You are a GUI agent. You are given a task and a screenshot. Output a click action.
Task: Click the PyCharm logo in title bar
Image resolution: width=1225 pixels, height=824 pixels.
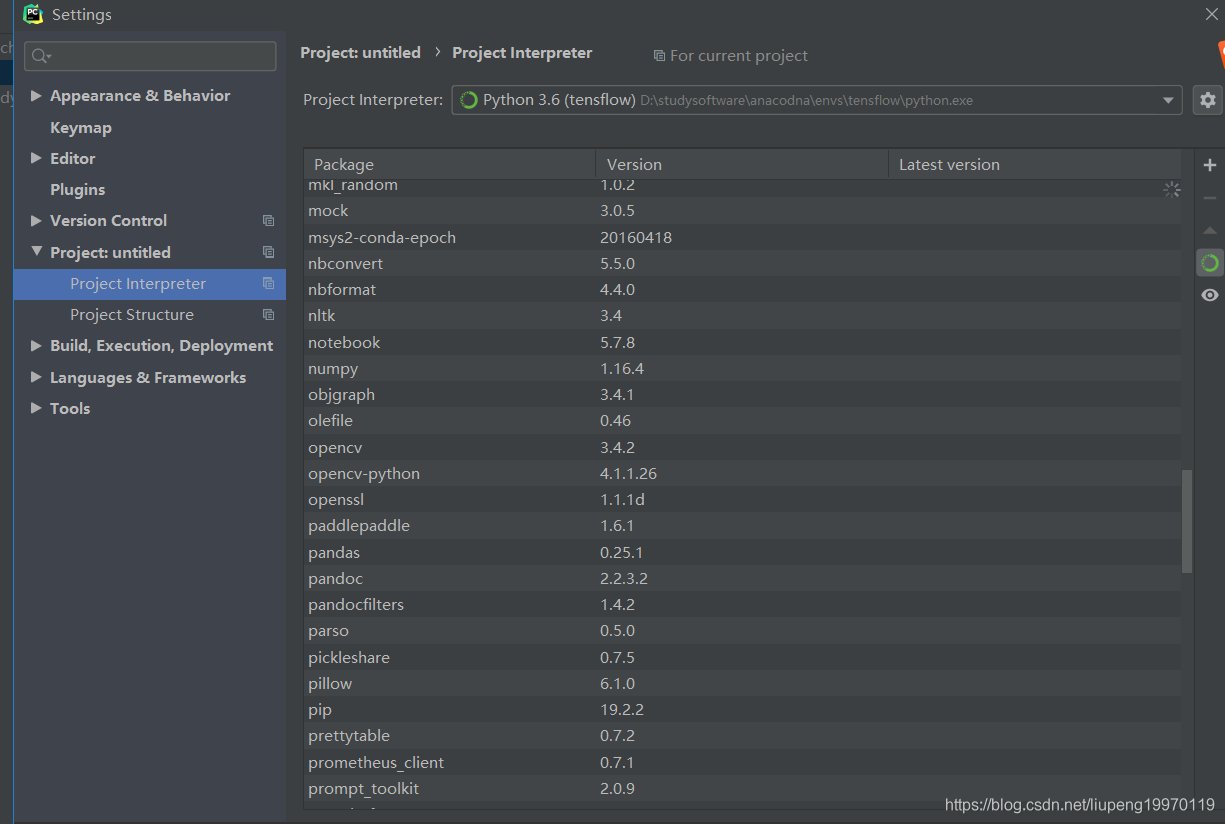pos(33,14)
